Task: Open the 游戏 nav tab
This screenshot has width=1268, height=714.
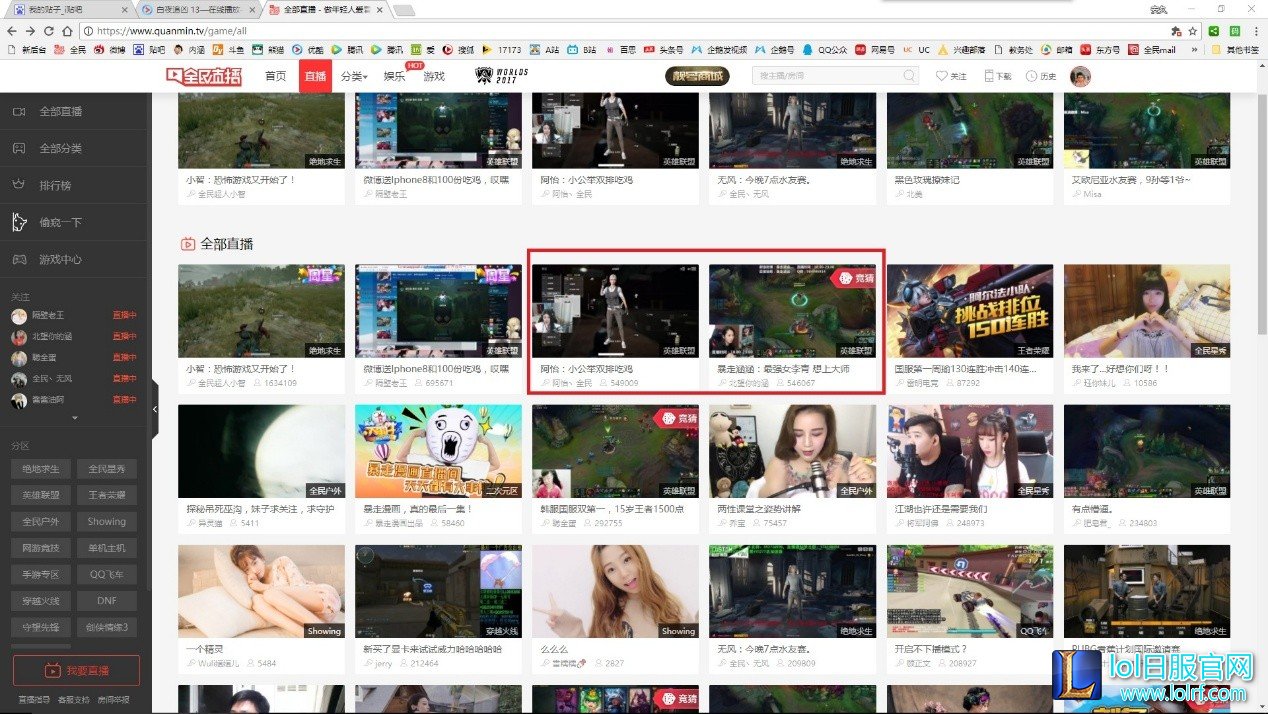Action: click(x=433, y=76)
